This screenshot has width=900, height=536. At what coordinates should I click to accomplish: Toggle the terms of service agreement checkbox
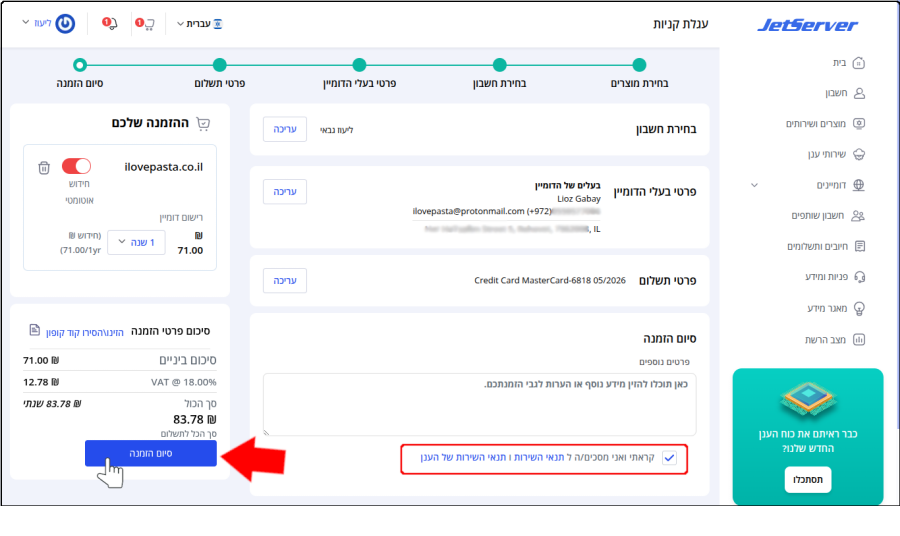pos(669,458)
